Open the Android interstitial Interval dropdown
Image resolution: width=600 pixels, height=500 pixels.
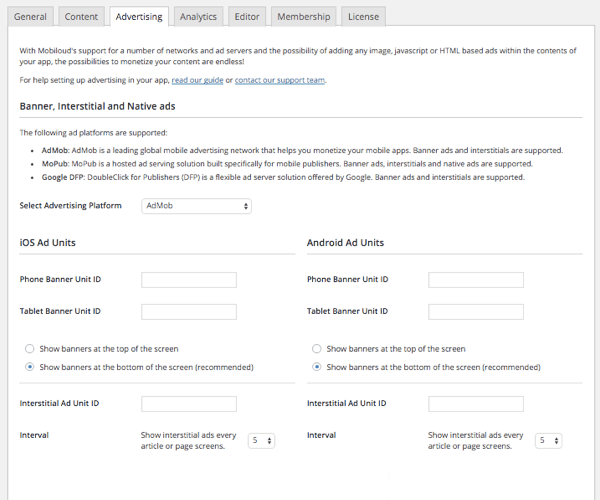548,441
